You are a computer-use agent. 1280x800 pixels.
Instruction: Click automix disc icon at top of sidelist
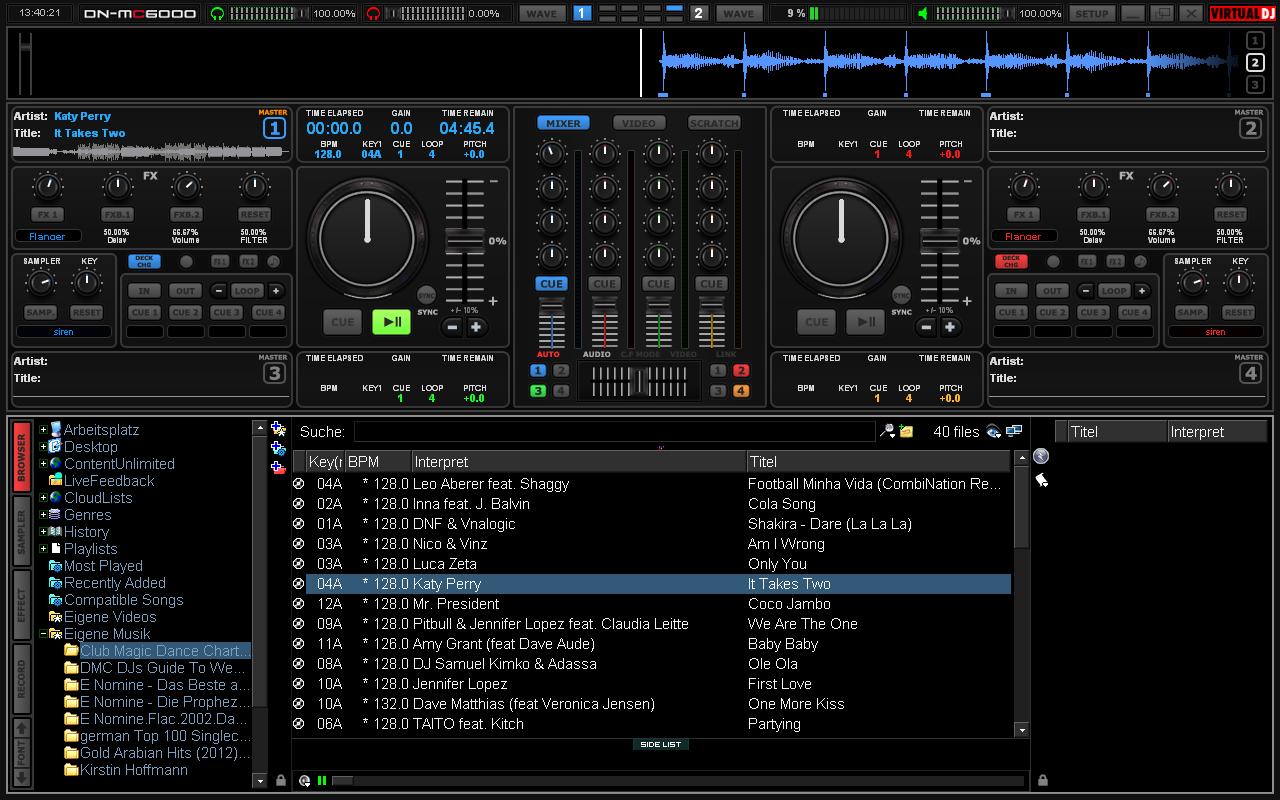pos(1041,456)
